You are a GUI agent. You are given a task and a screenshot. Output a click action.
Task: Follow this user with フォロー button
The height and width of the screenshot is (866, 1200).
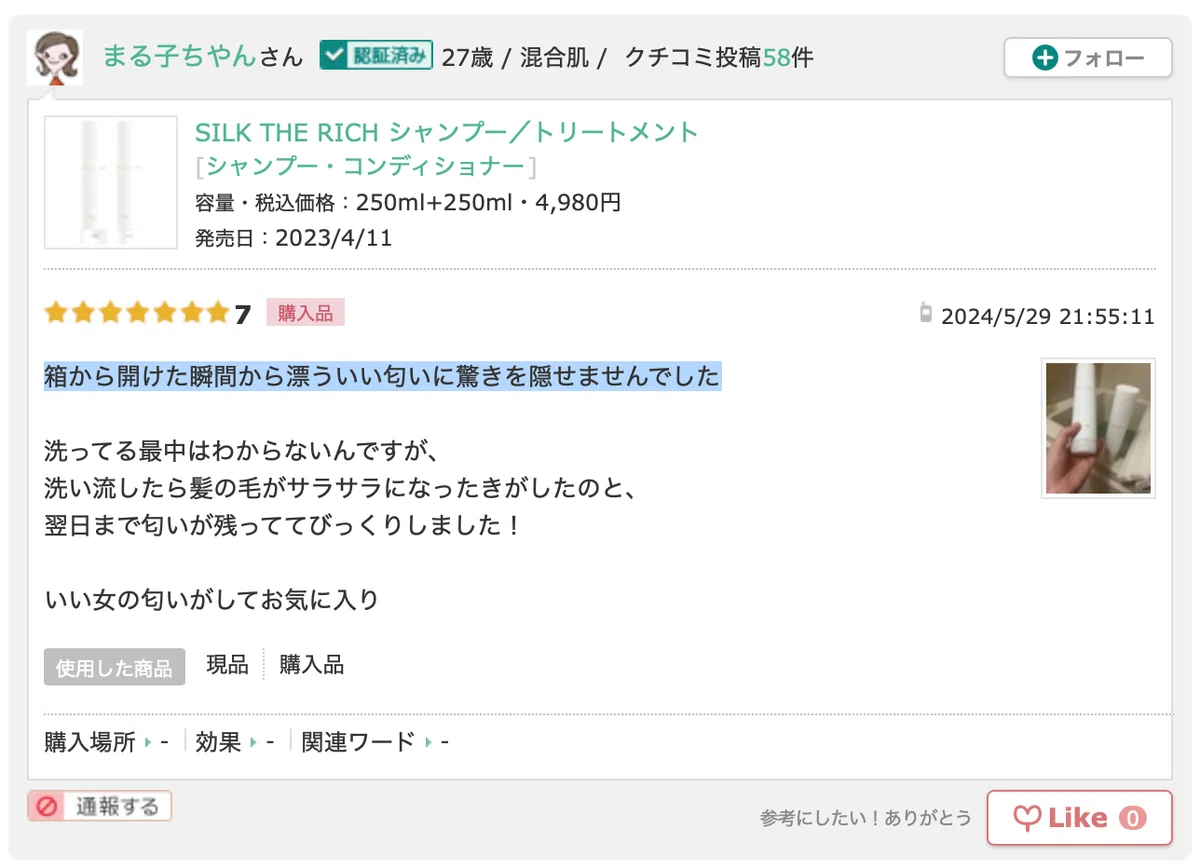(x=1088, y=58)
